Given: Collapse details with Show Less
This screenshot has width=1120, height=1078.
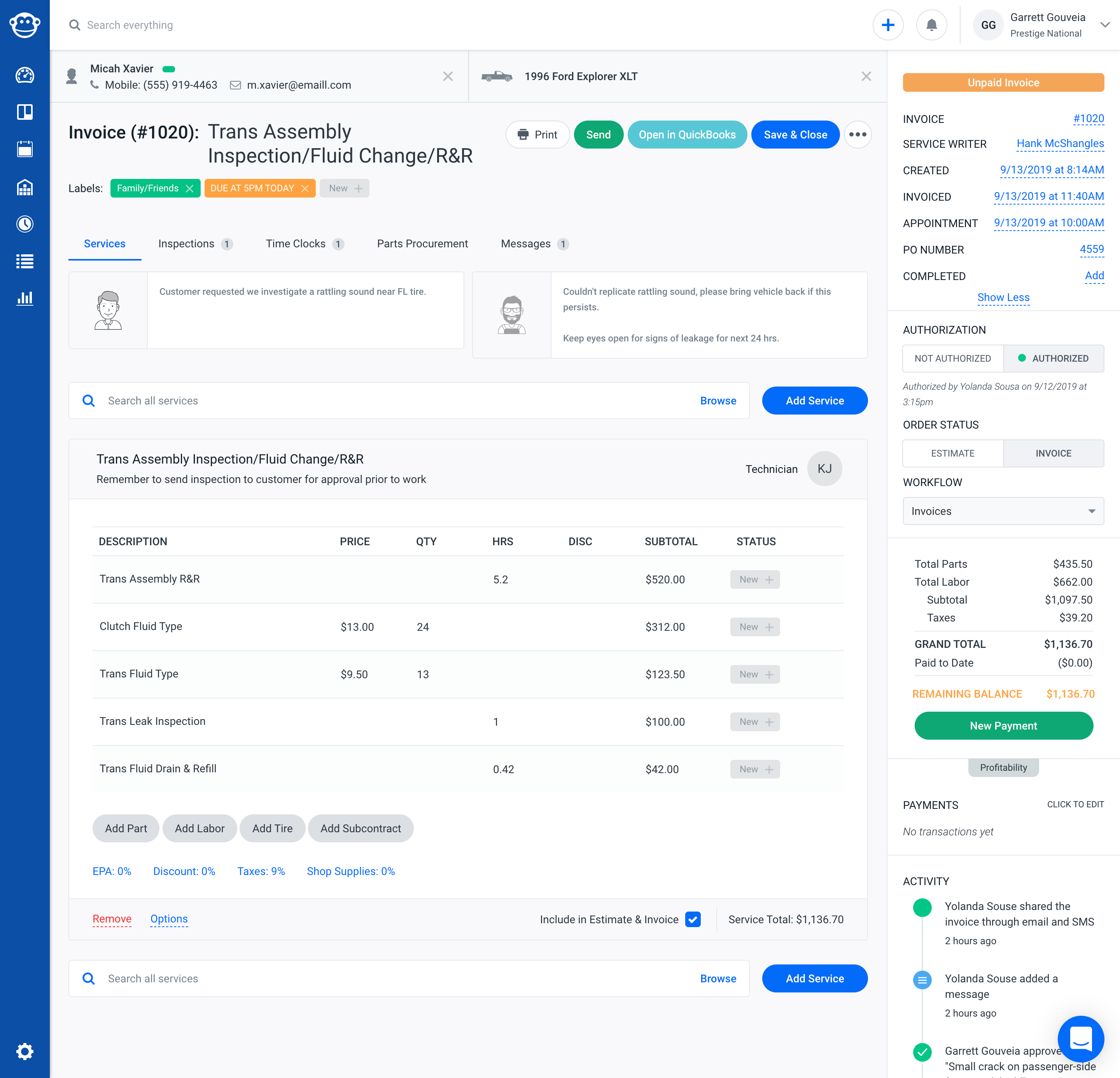Looking at the screenshot, I should (1003, 297).
